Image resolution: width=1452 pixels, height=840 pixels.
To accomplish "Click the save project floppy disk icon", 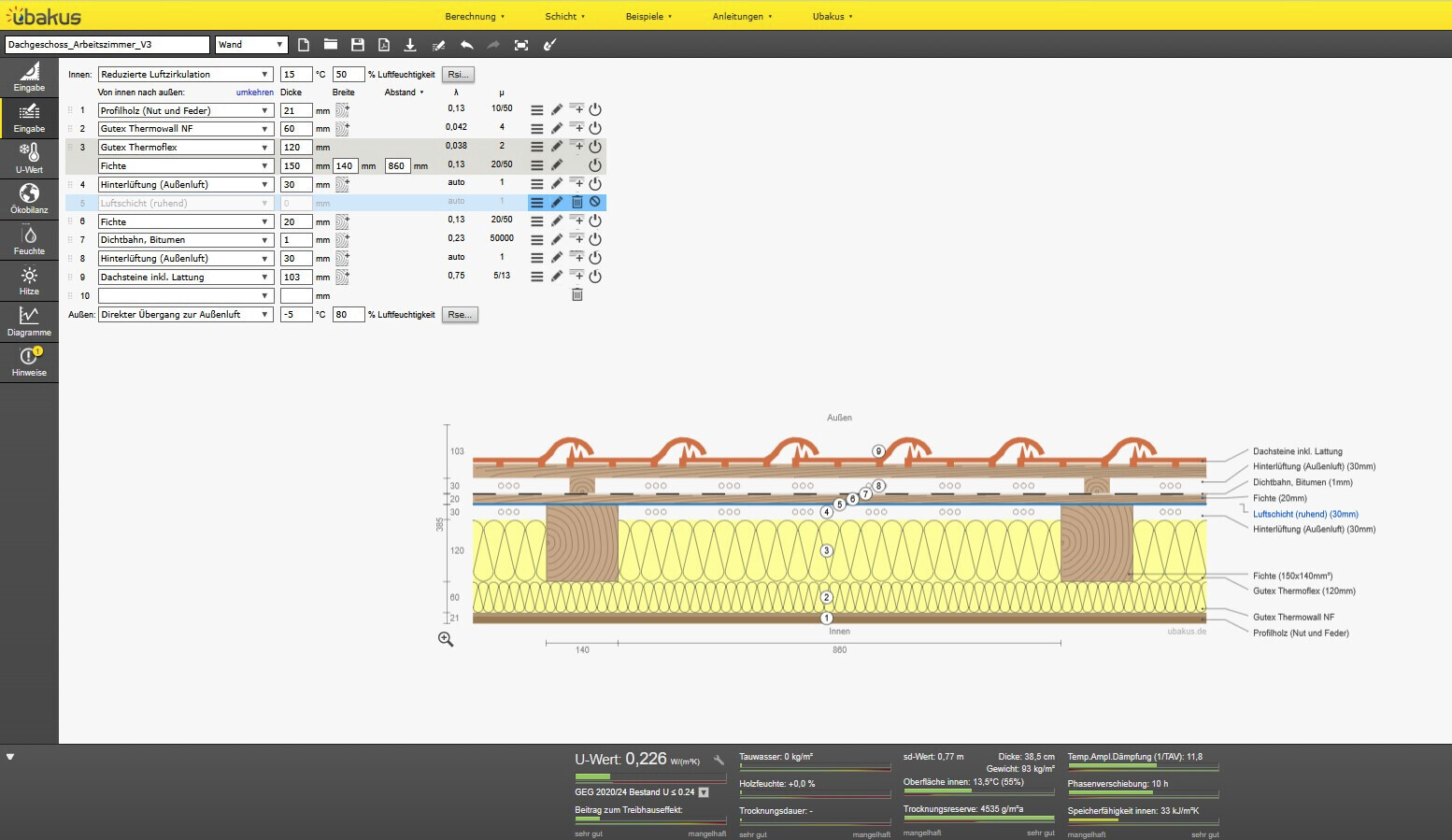I will tap(357, 45).
